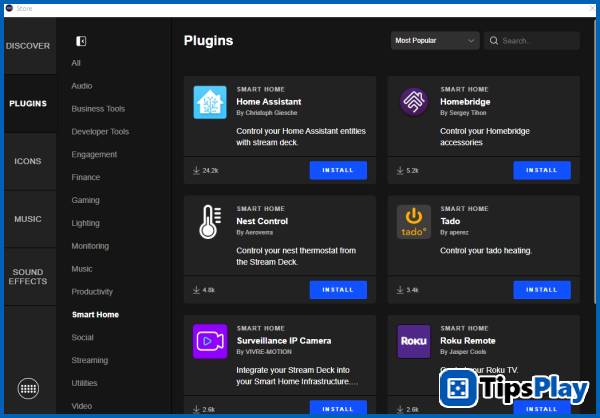The width and height of the screenshot is (600, 418).
Task: Open the Surveillance IP Camera title
Action: (284, 341)
